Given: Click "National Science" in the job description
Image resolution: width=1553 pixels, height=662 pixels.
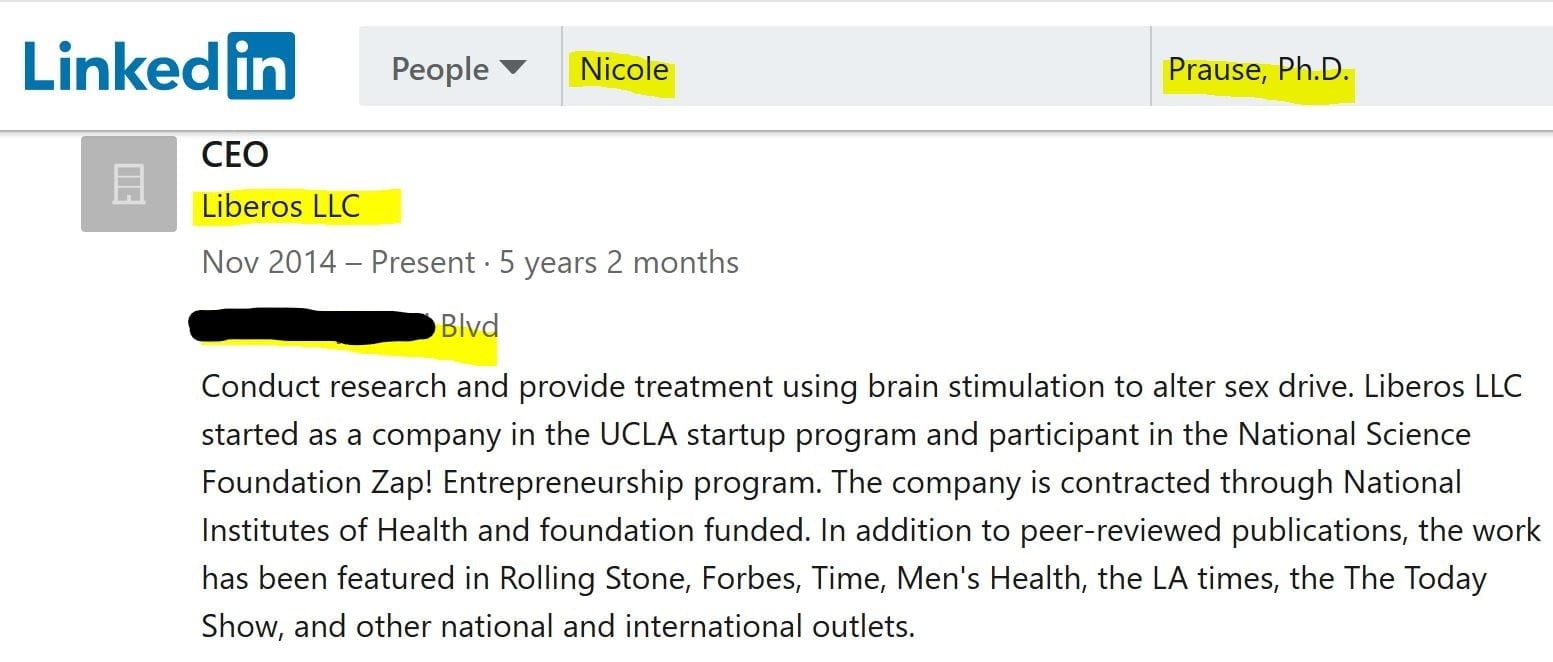Looking at the screenshot, I should [1354, 435].
